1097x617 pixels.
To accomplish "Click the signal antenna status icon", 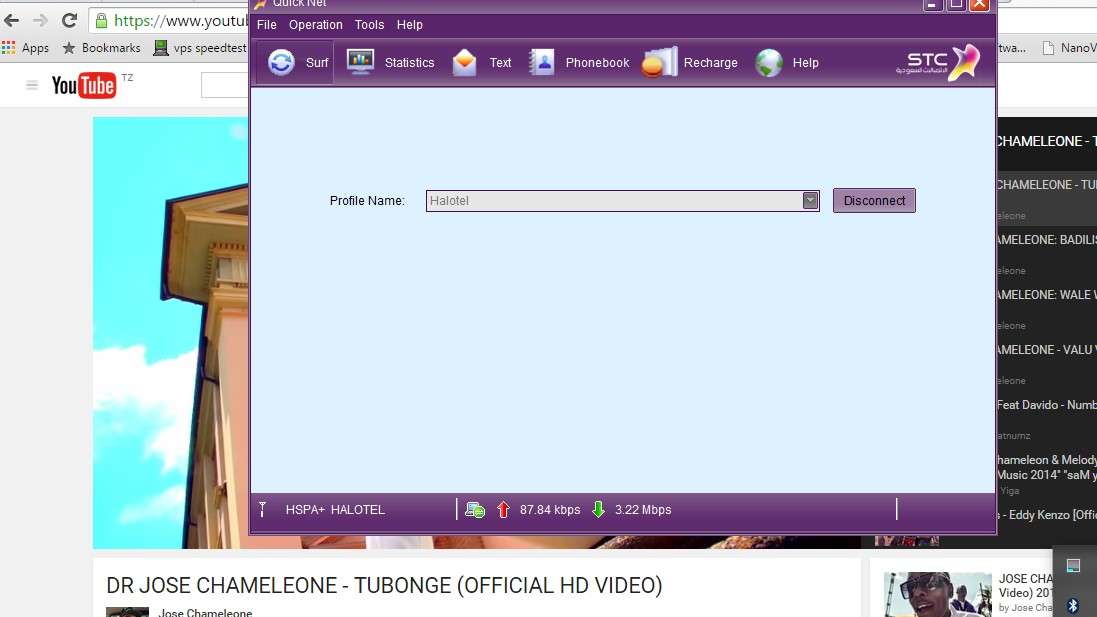I will pyautogui.click(x=262, y=509).
